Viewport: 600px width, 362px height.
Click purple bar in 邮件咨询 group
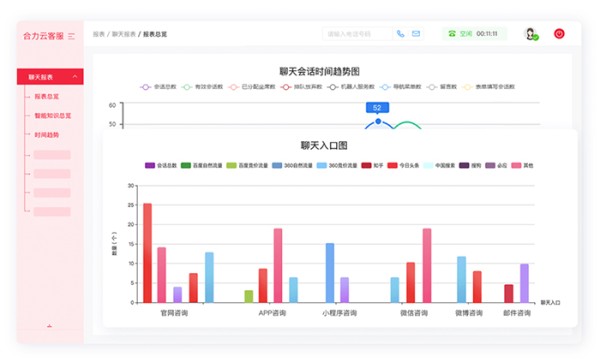524,283
